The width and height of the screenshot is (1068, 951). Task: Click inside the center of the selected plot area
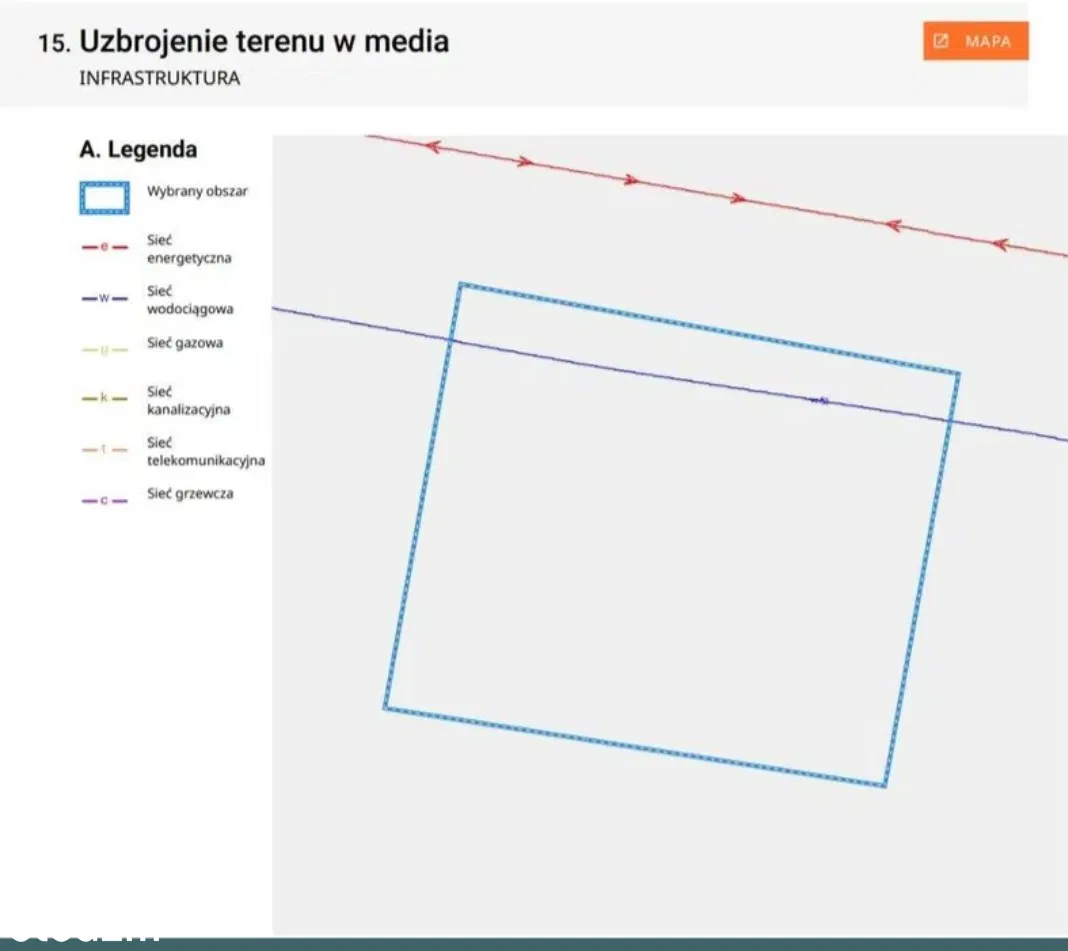pyautogui.click(x=672, y=535)
